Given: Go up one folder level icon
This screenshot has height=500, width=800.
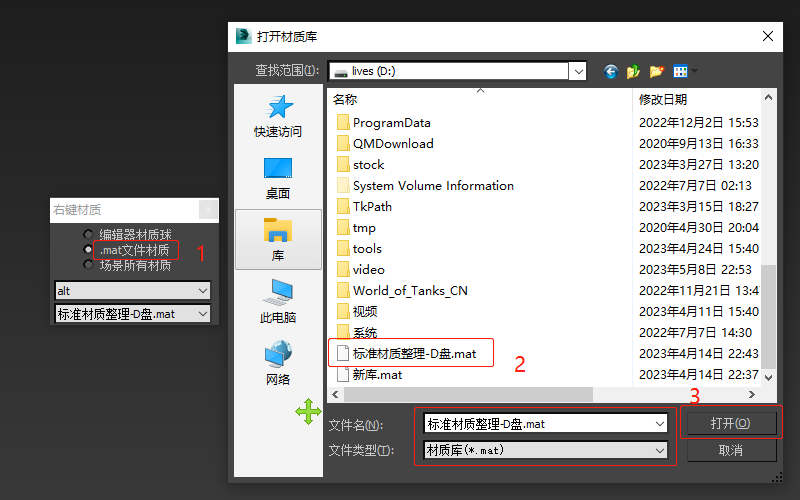Looking at the screenshot, I should pyautogui.click(x=633, y=71).
